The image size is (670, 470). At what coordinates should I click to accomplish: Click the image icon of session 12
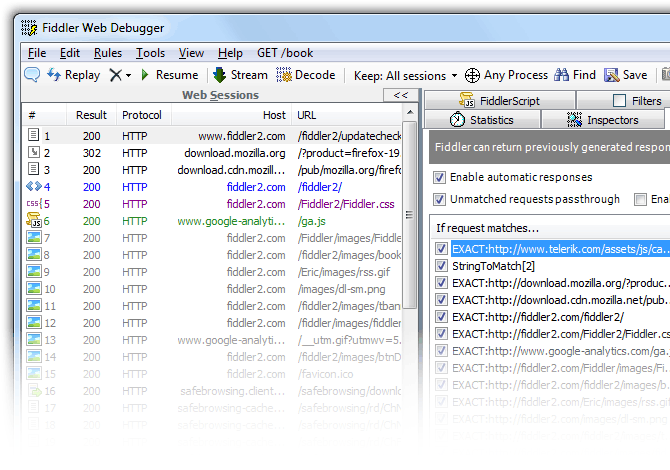point(34,323)
